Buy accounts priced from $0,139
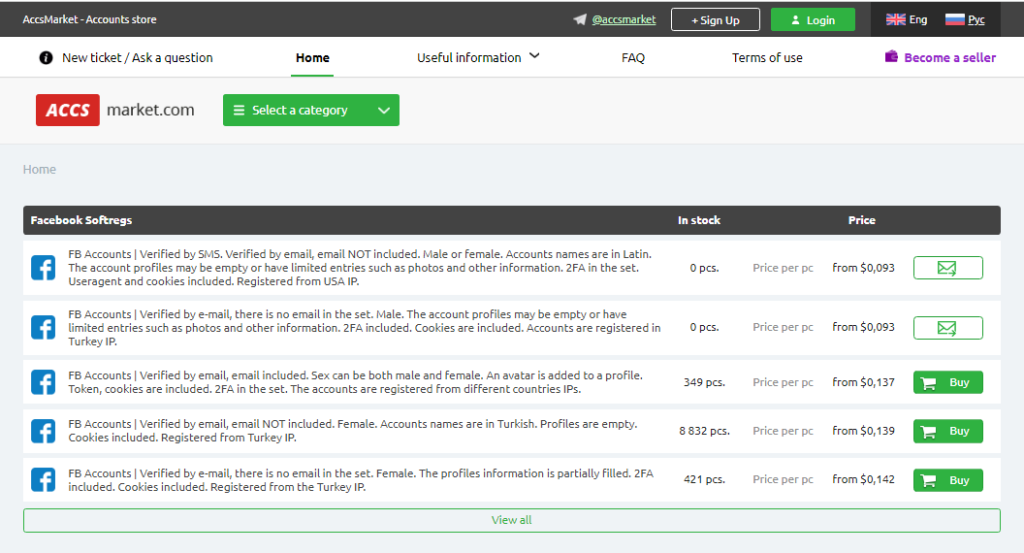1024x553 pixels. [948, 431]
